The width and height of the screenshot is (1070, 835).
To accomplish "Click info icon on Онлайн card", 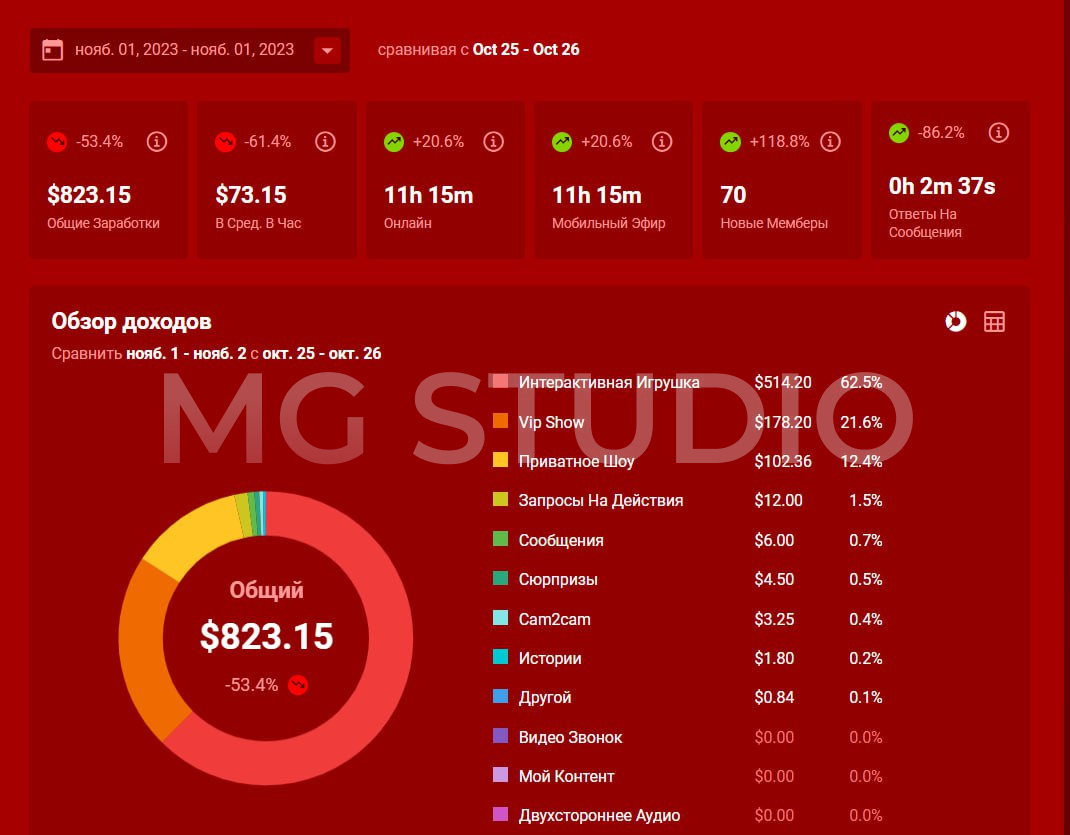I will pos(493,142).
